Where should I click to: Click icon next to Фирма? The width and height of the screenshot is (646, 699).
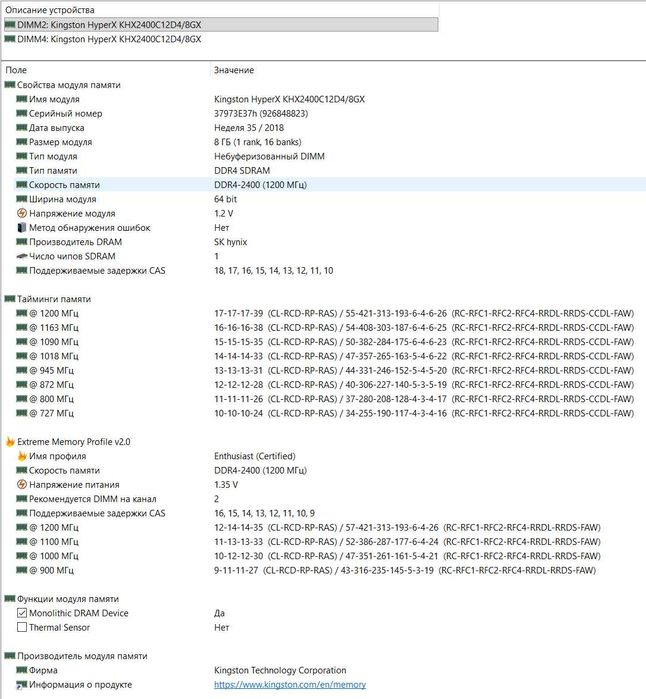tap(22, 670)
